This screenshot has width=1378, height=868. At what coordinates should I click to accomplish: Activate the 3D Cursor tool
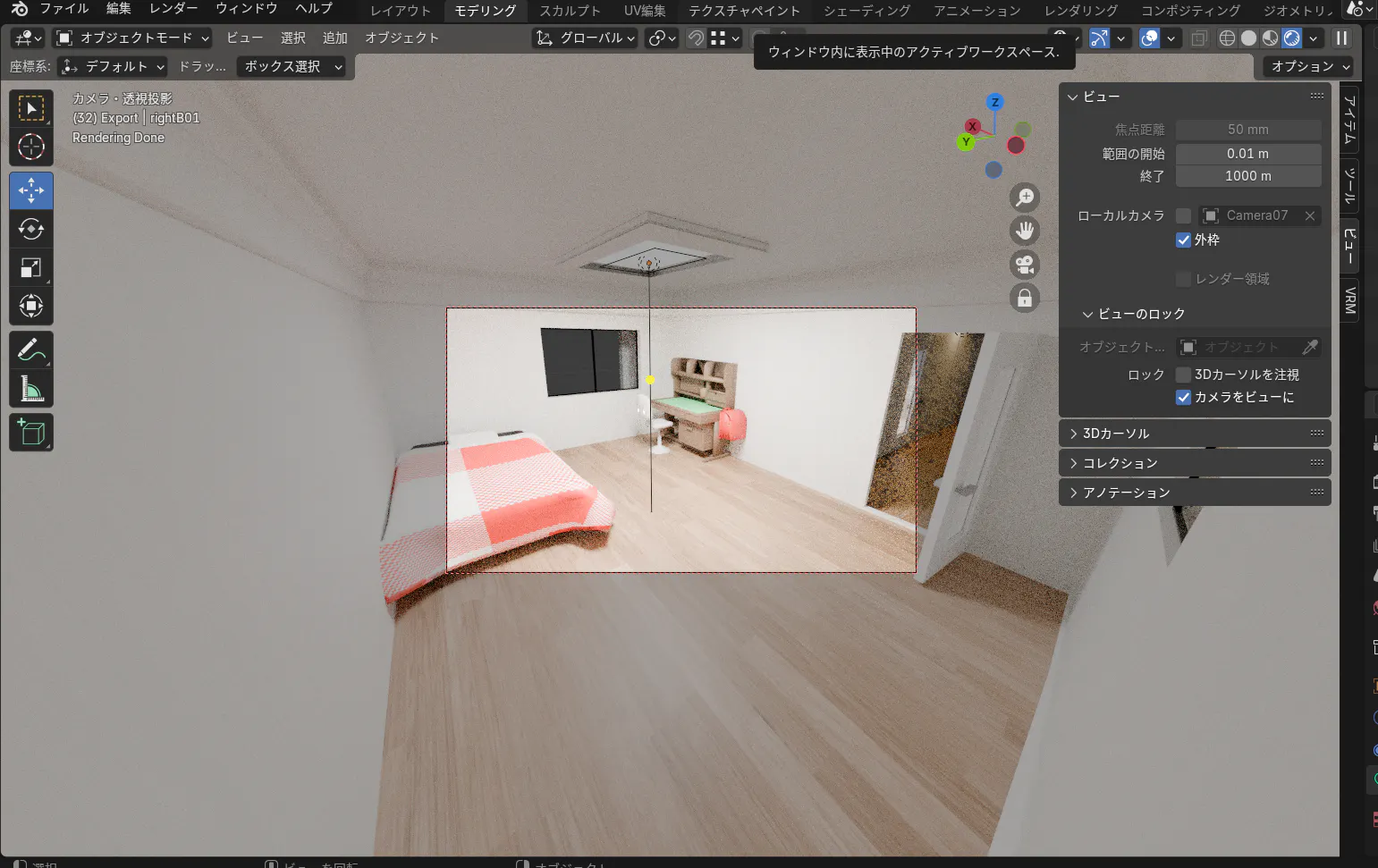point(31,147)
